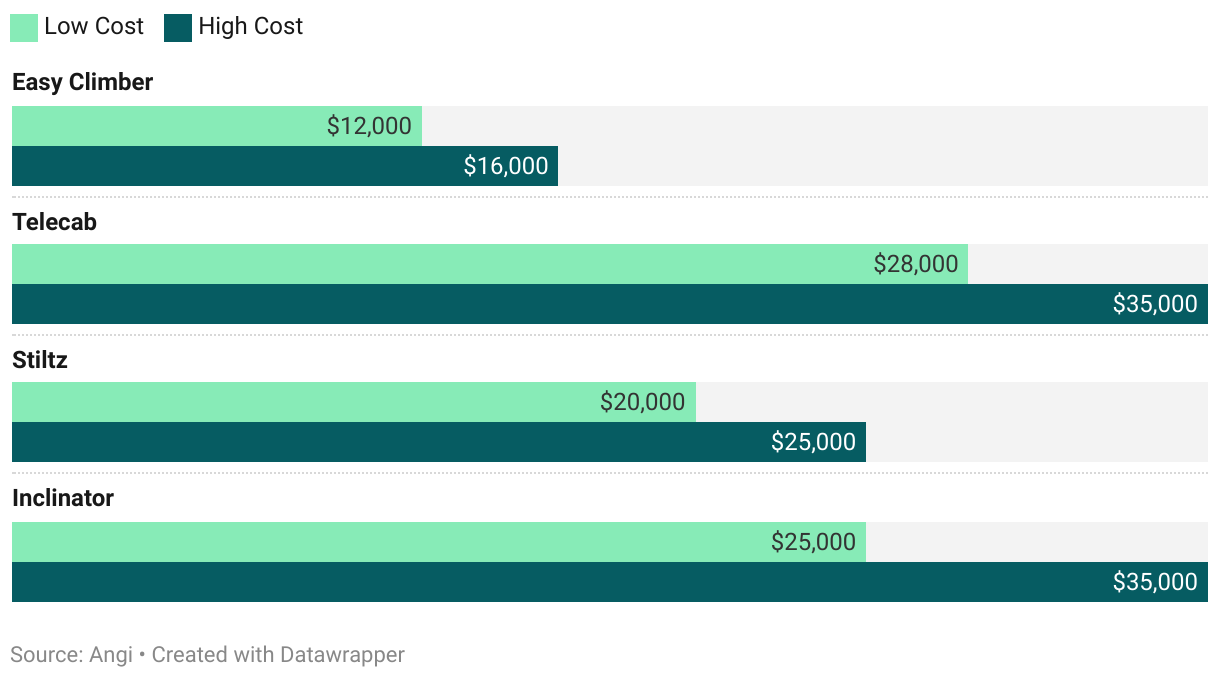This screenshot has width=1220, height=678.
Task: Click the dark teal High Cost legend swatch
Action: pos(178,27)
